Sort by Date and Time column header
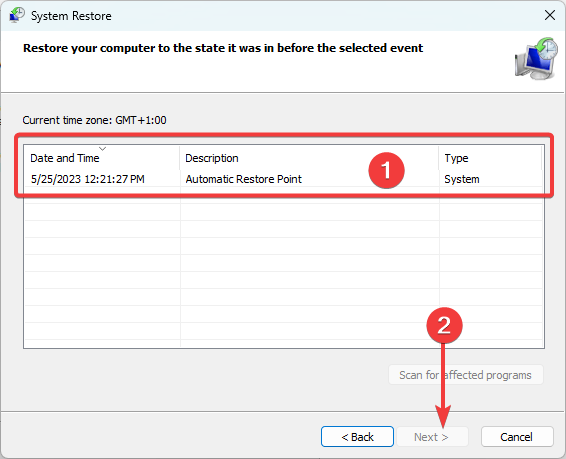566x459 pixels. [102, 158]
